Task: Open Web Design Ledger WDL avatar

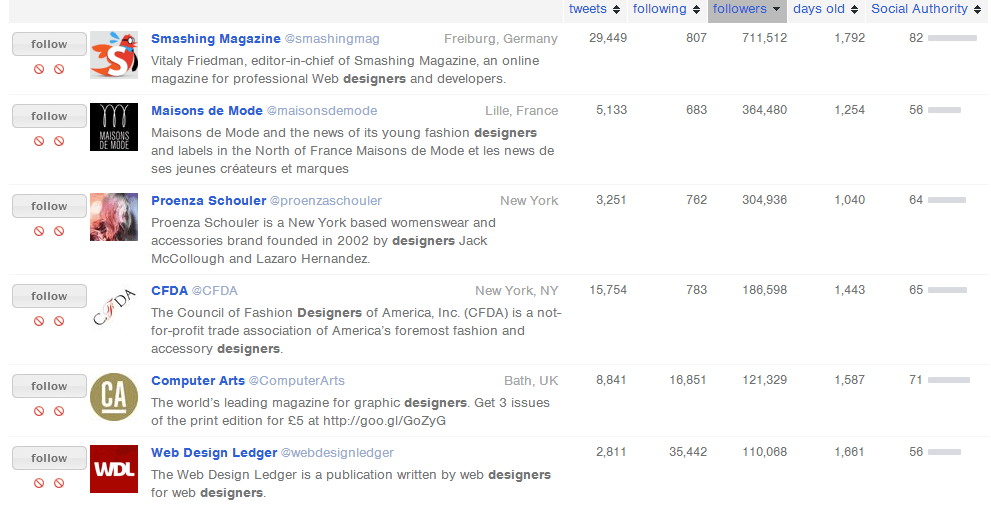Action: (x=114, y=469)
